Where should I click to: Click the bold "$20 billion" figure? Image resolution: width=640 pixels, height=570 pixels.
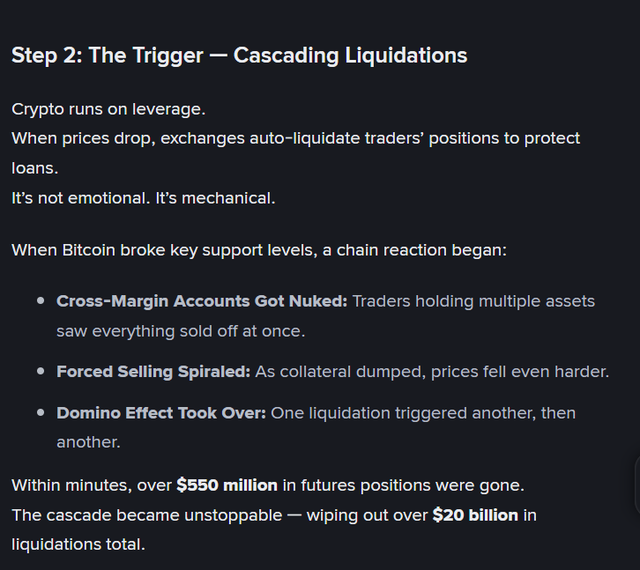coord(475,515)
